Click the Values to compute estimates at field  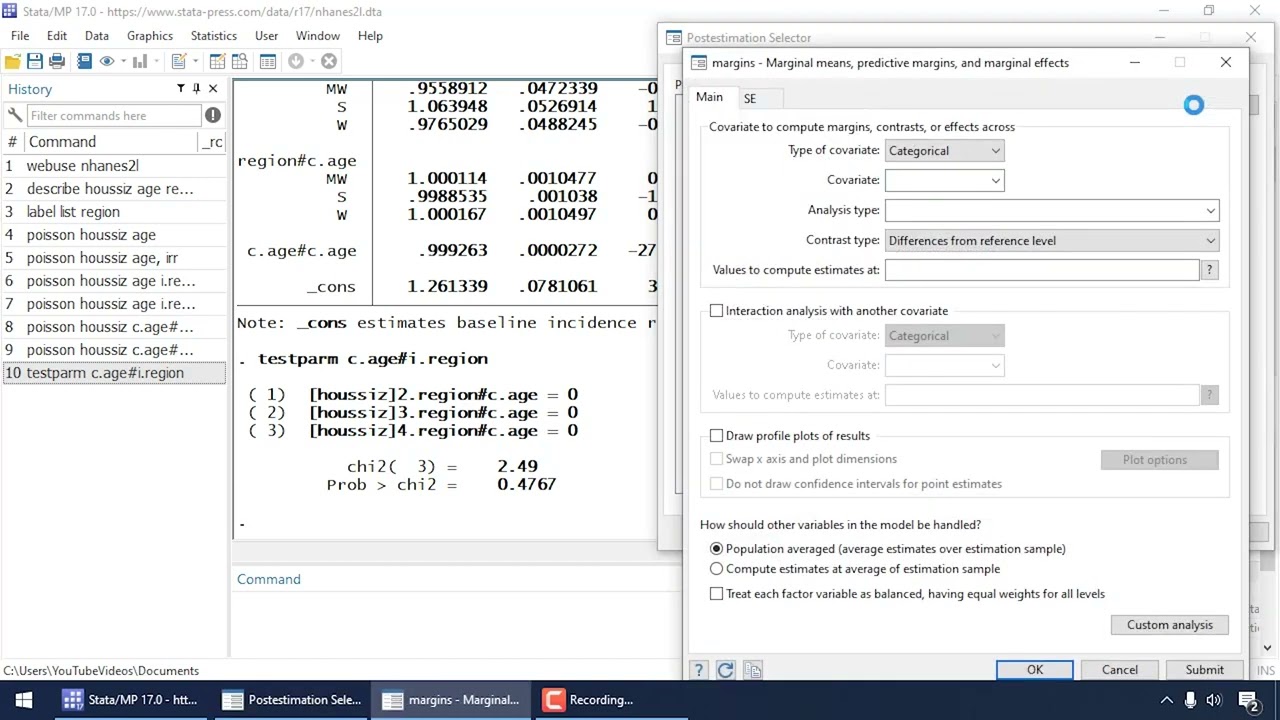pos(1041,270)
